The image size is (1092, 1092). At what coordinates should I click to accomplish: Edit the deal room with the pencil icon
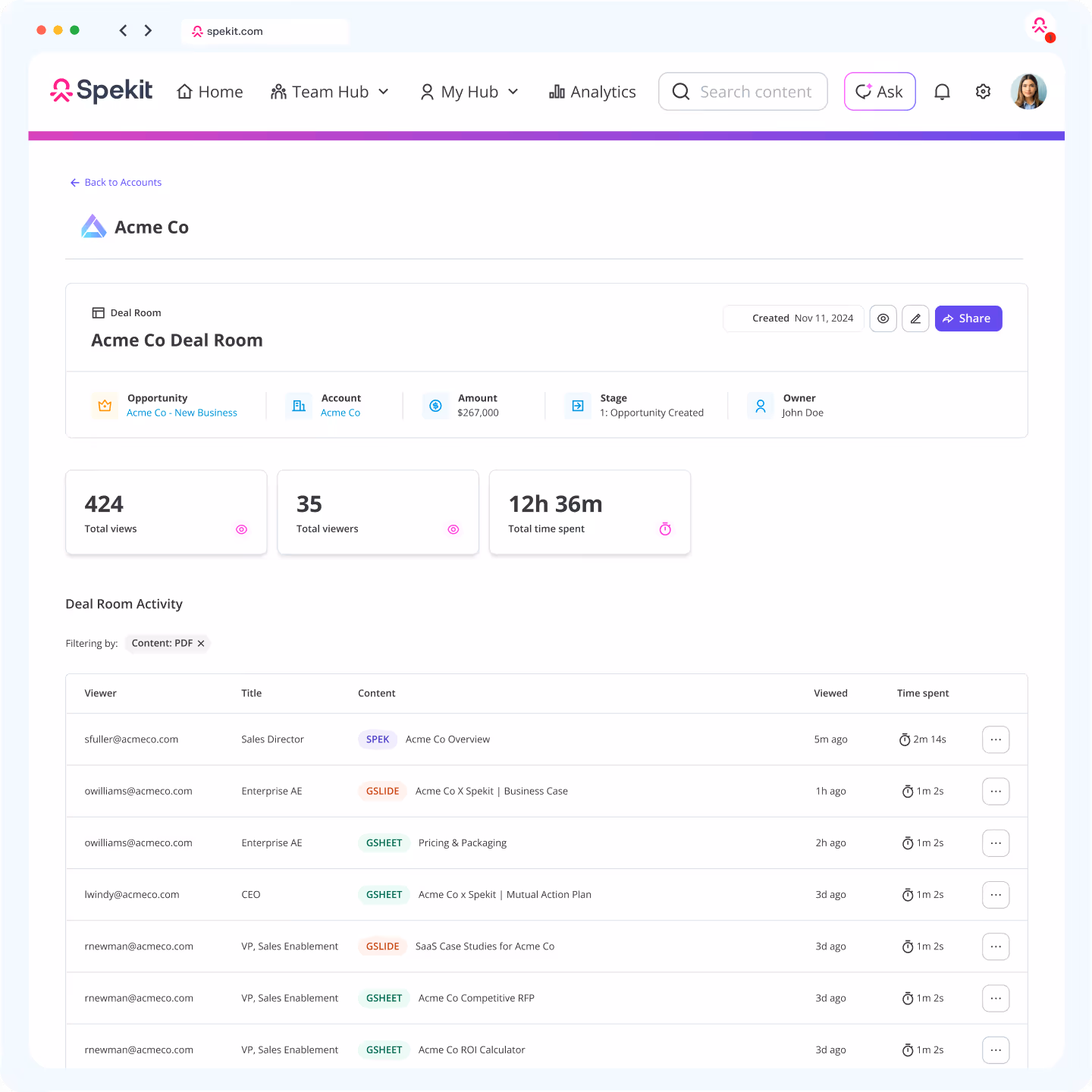[915, 318]
